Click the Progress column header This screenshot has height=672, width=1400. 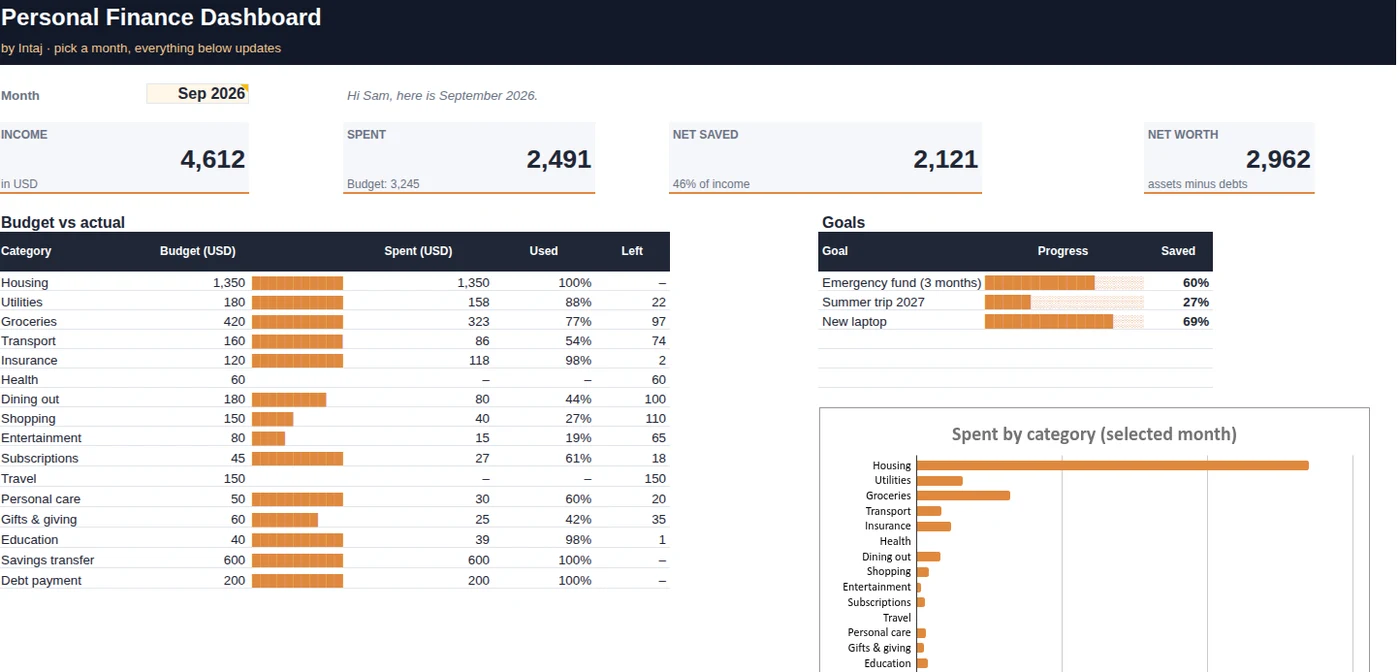tap(1063, 251)
